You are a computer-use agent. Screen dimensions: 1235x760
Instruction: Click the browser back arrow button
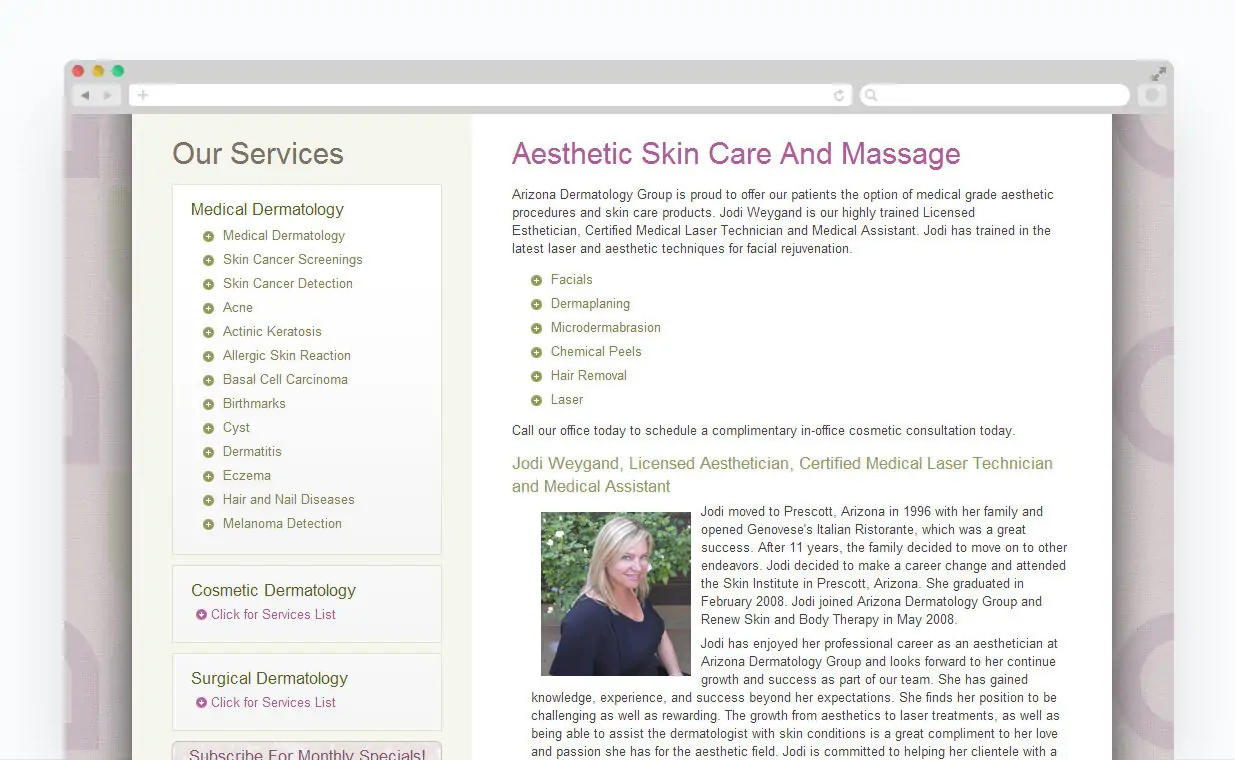85,95
